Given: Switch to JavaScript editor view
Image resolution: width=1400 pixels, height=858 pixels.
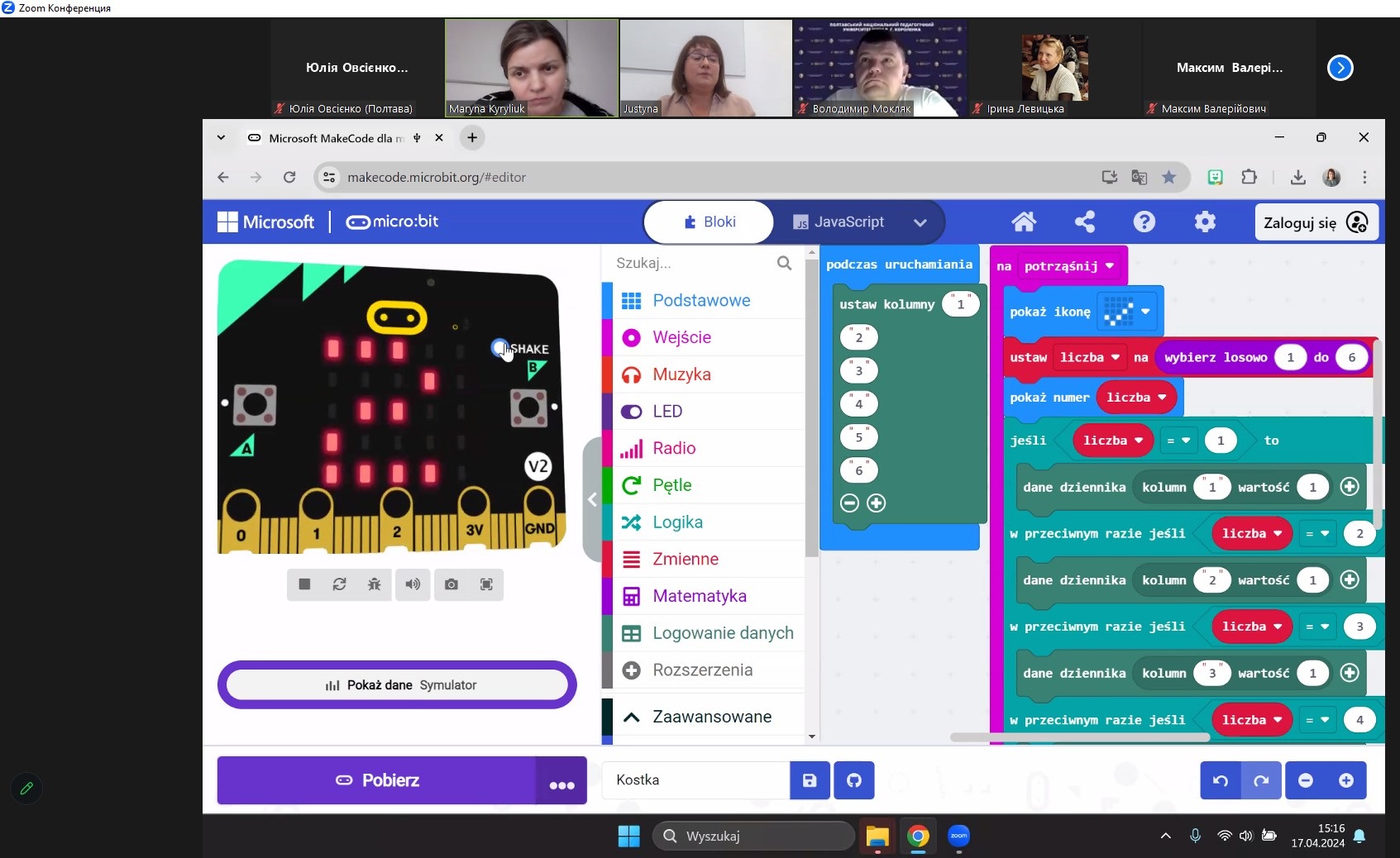Looking at the screenshot, I should click(838, 222).
